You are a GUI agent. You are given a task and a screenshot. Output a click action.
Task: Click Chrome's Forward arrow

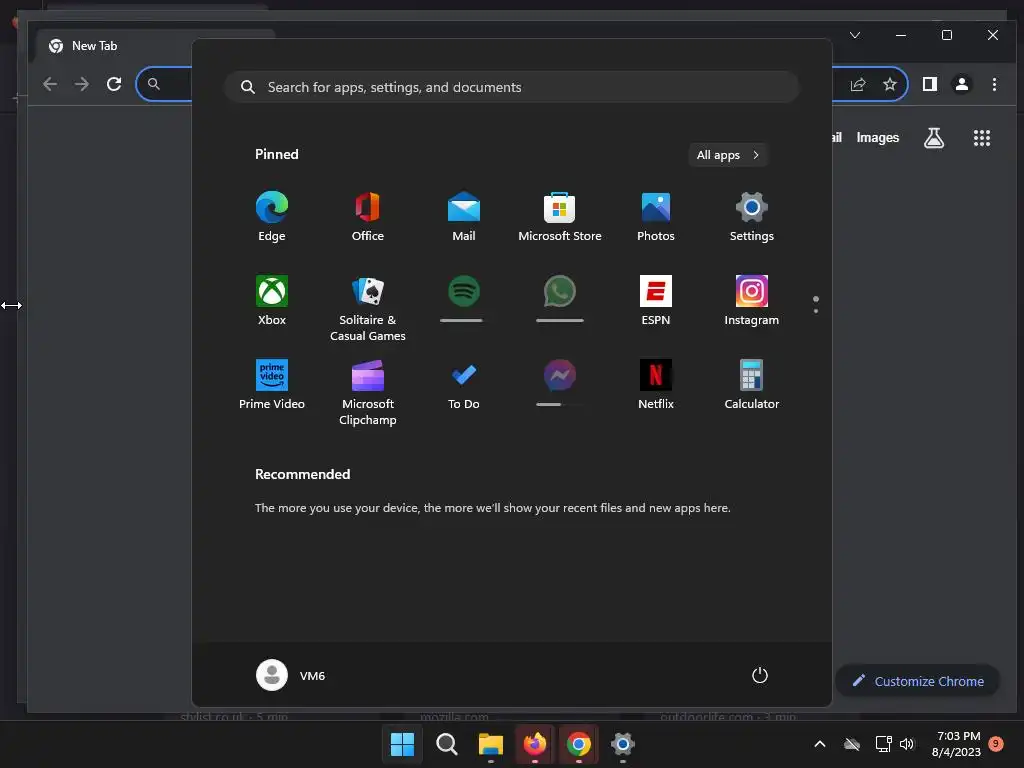click(x=82, y=84)
